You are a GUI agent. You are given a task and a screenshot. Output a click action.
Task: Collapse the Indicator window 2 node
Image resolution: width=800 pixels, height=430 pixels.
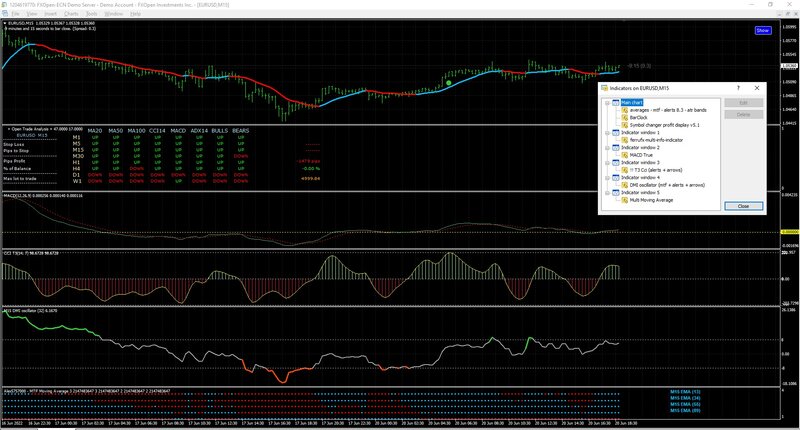pyautogui.click(x=607, y=147)
